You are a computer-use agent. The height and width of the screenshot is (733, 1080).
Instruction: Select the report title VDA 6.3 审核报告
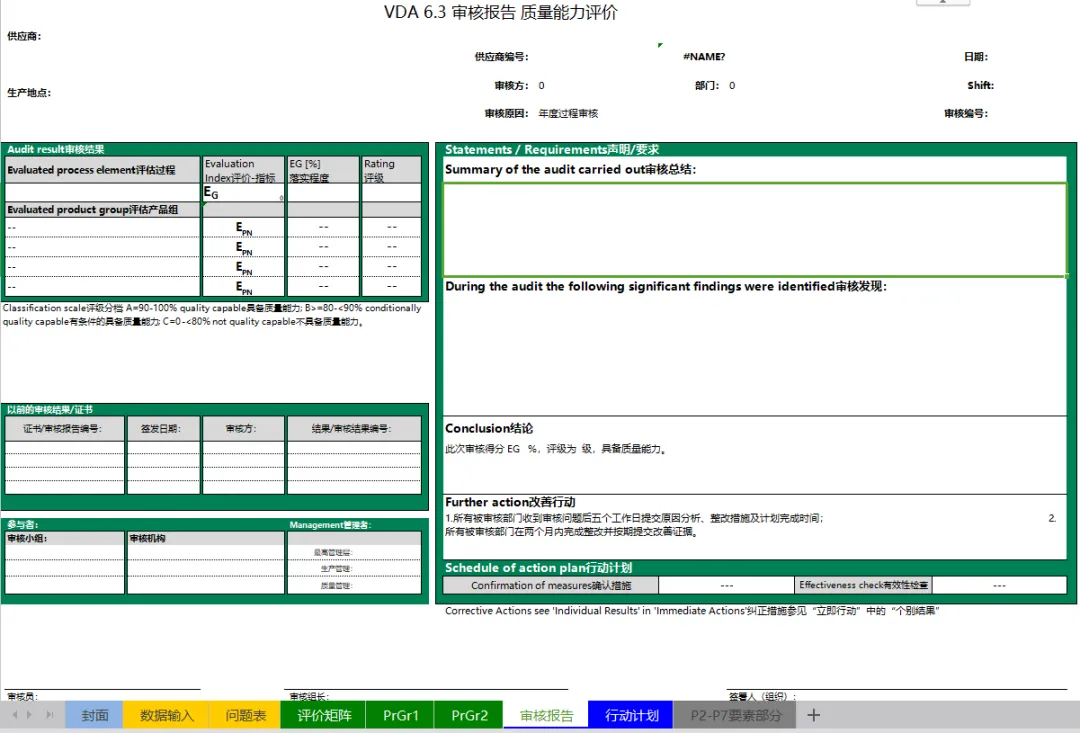coord(501,12)
